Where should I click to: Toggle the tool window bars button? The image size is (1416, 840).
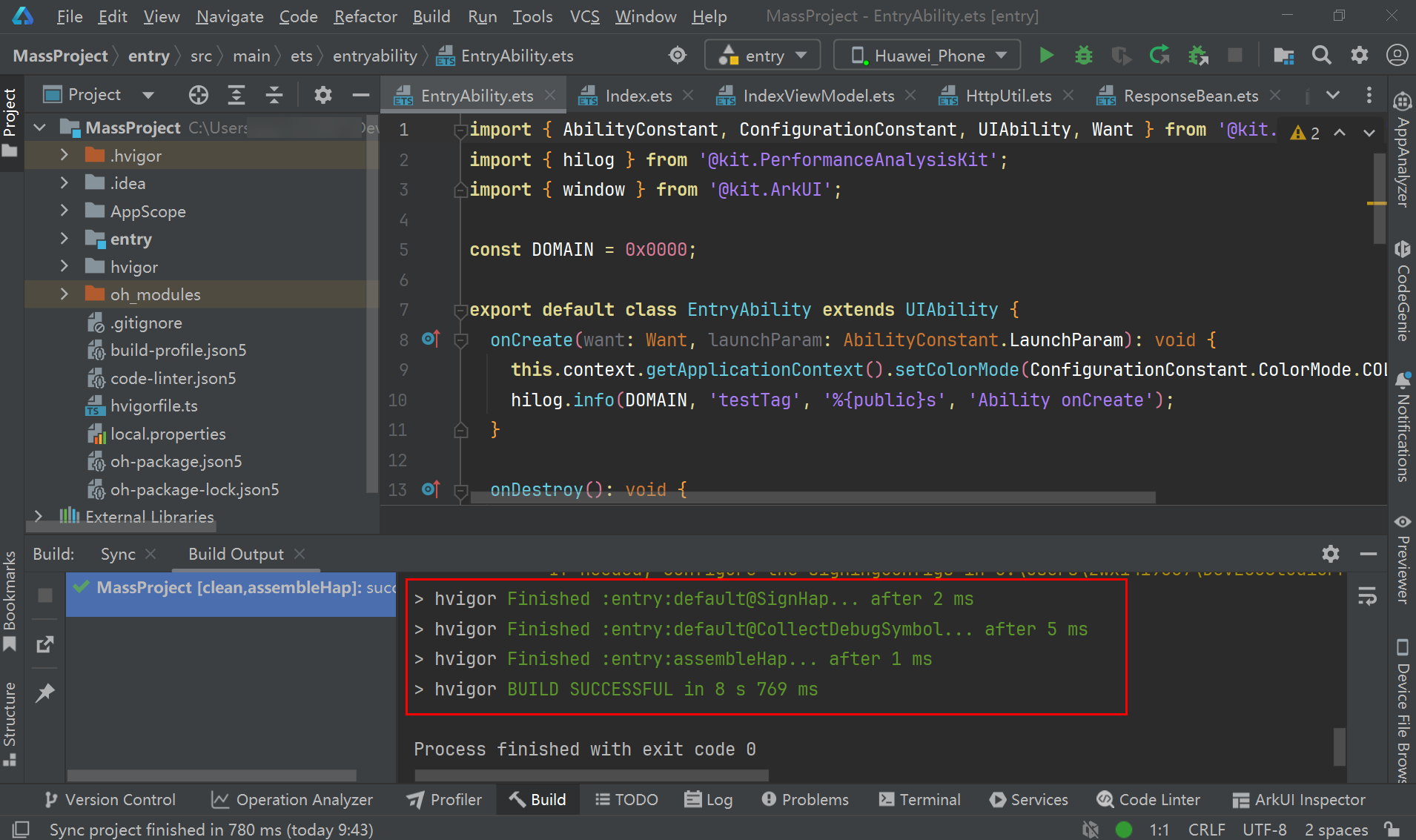click(x=21, y=830)
